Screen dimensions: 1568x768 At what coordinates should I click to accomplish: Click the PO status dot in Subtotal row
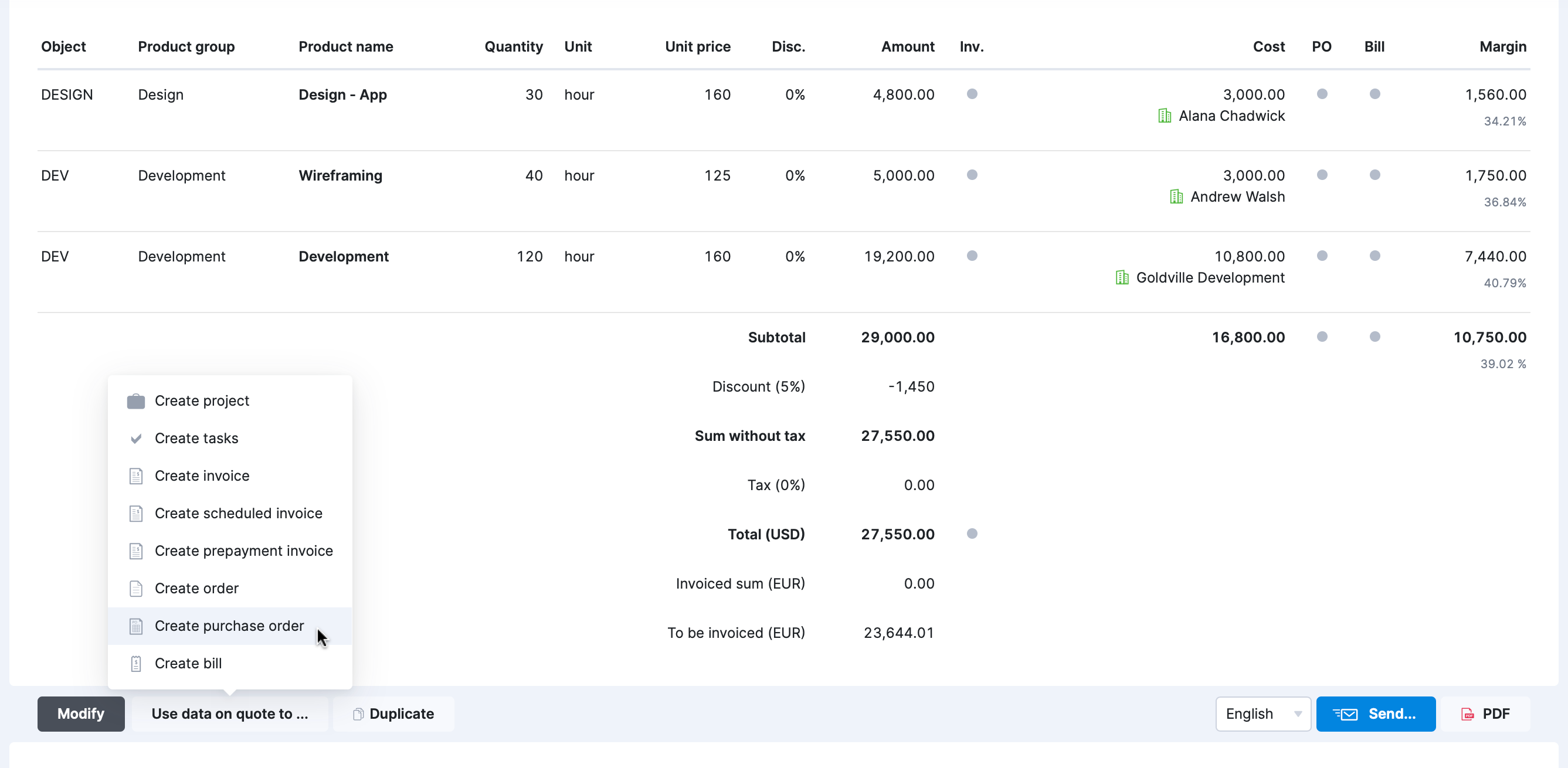pyautogui.click(x=1322, y=337)
